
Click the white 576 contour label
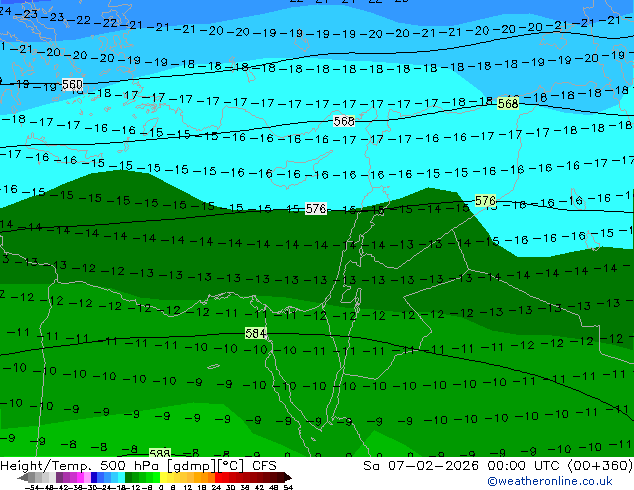coord(316,209)
